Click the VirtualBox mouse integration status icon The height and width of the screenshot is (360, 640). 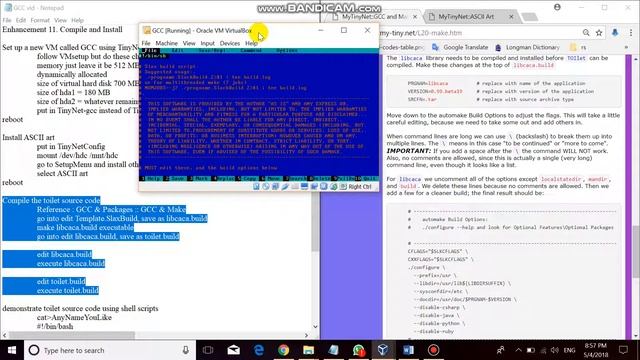(333, 187)
